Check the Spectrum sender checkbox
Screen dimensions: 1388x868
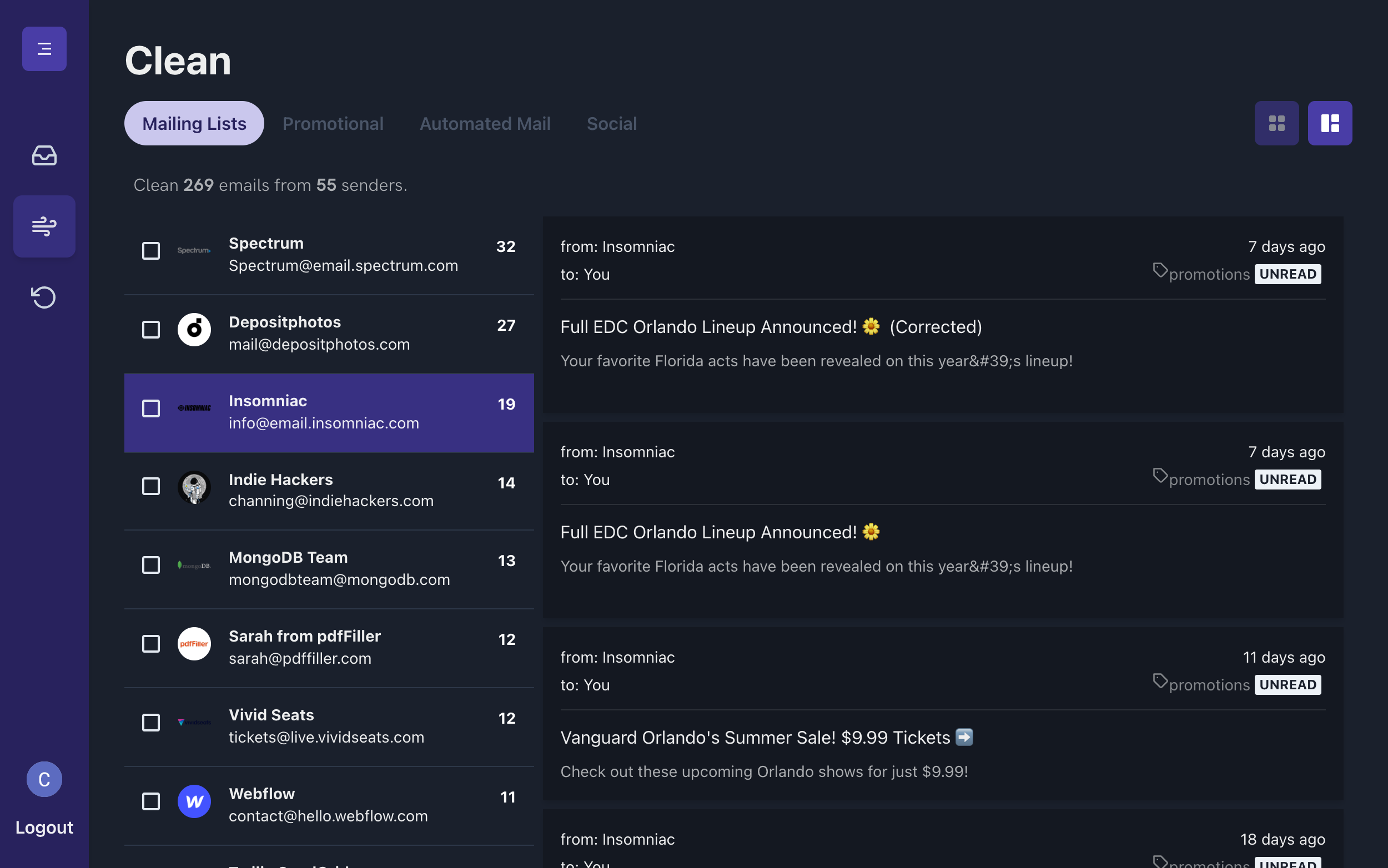151,251
